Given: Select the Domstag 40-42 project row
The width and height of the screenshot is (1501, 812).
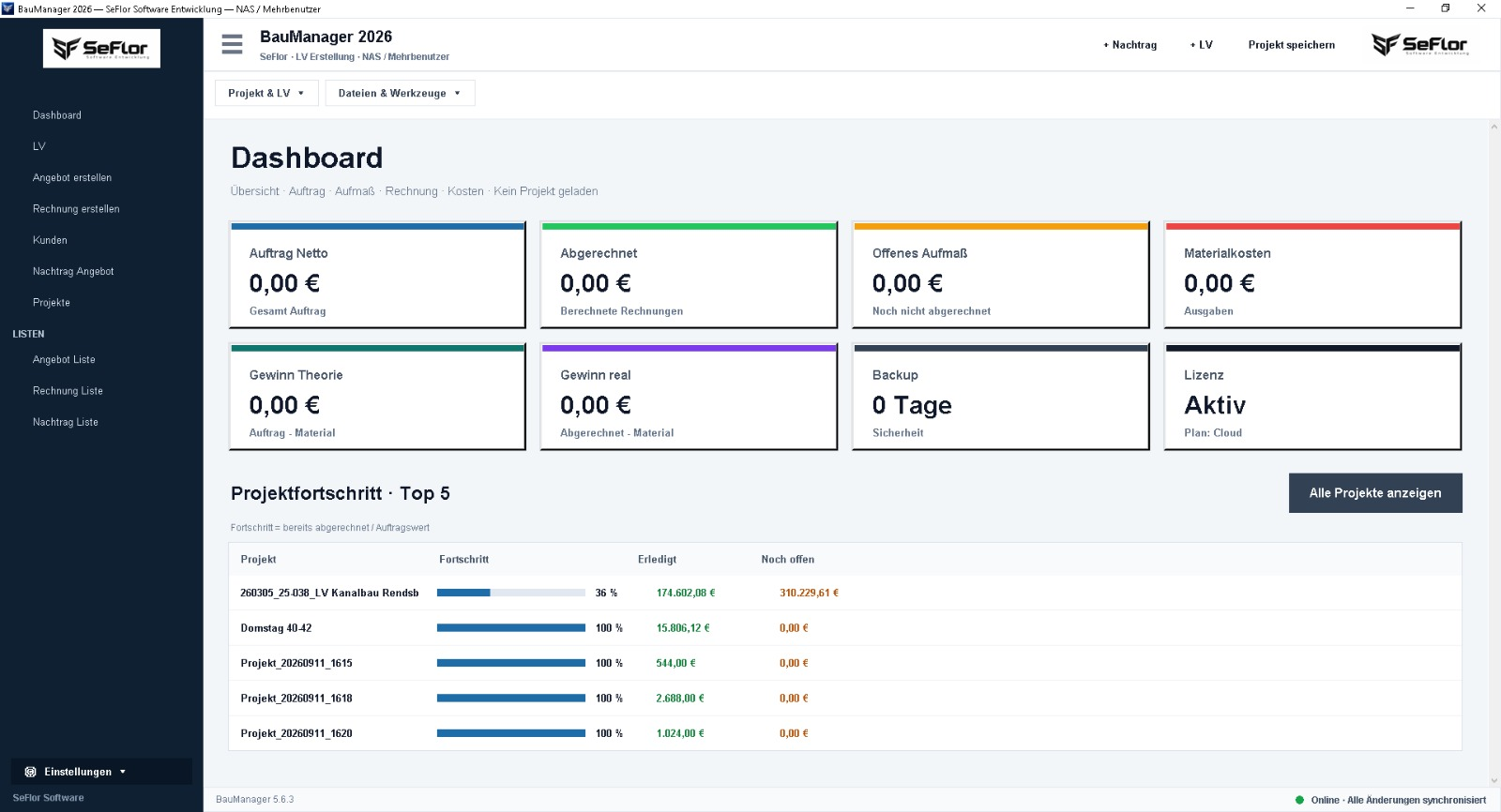Looking at the screenshot, I should pyautogui.click(x=844, y=628).
